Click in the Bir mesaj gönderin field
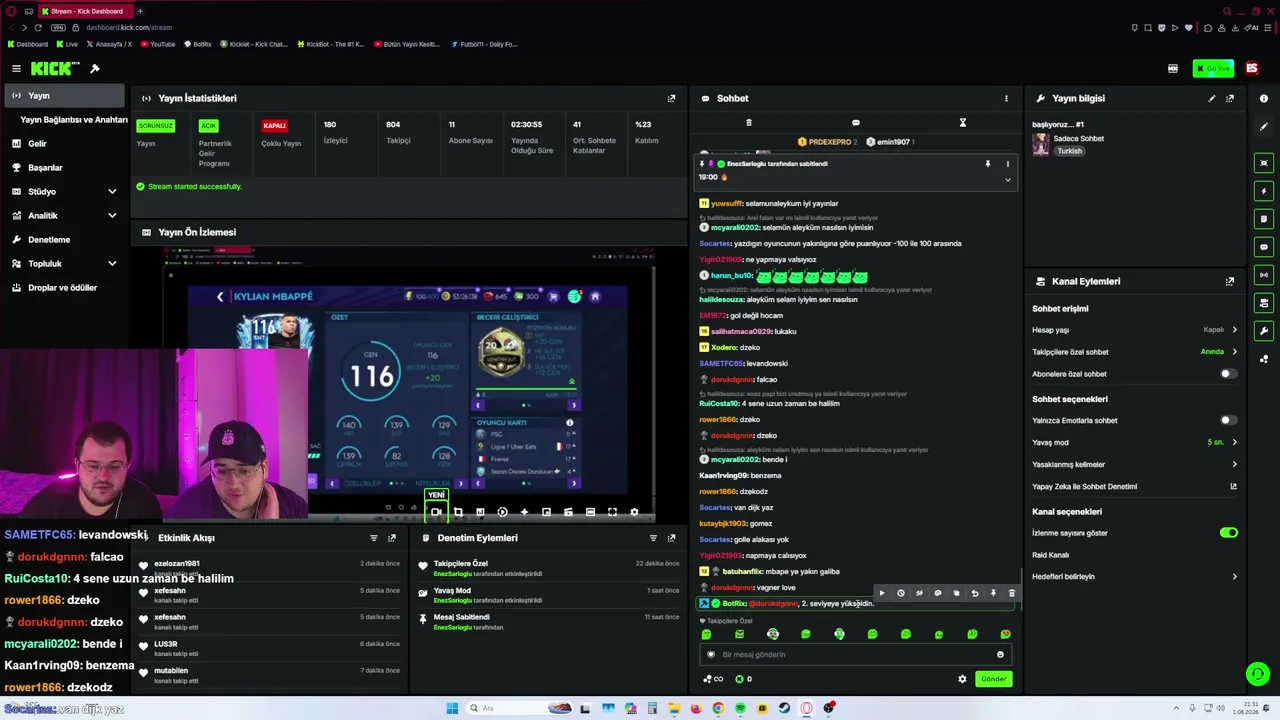The height and width of the screenshot is (720, 1280). point(855,655)
